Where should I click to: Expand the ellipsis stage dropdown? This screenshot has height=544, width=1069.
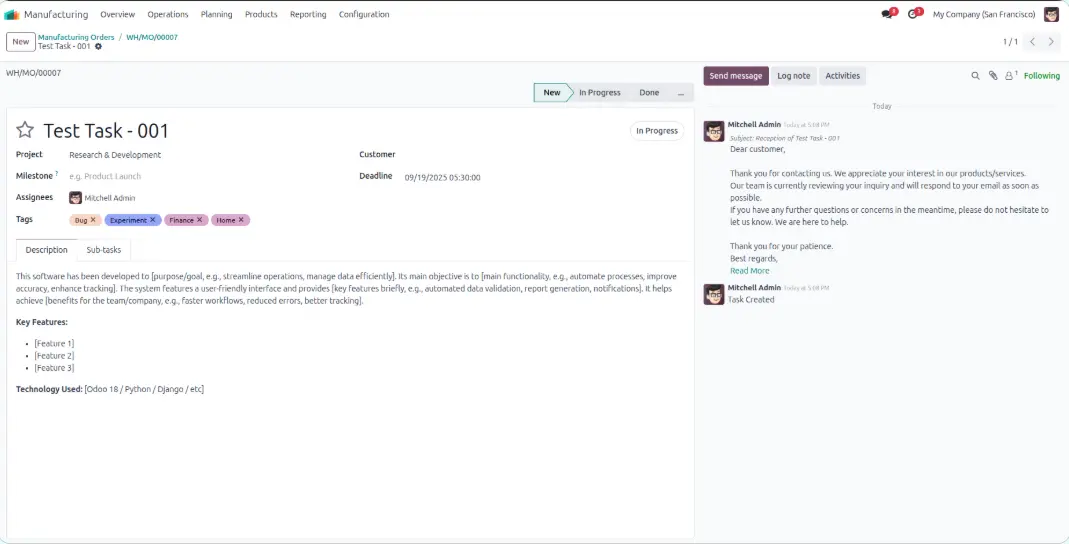tap(681, 93)
